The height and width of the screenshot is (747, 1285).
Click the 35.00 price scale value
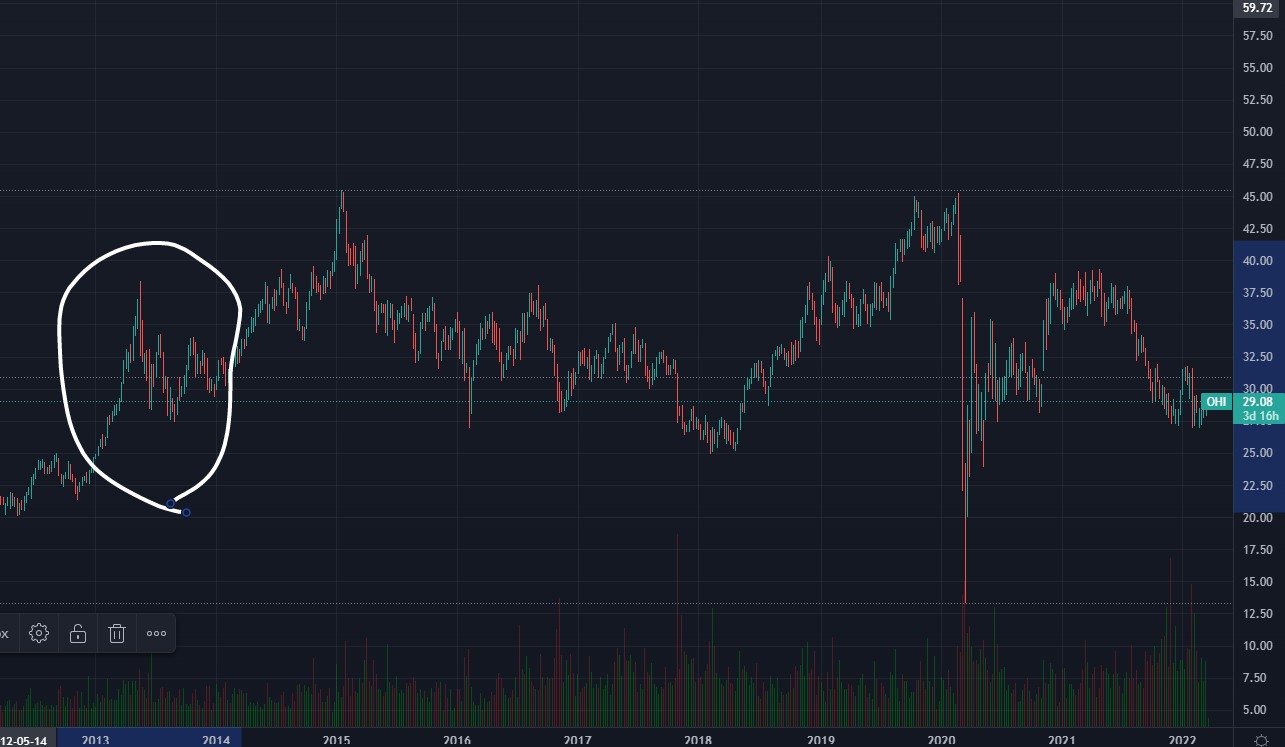[1256, 325]
